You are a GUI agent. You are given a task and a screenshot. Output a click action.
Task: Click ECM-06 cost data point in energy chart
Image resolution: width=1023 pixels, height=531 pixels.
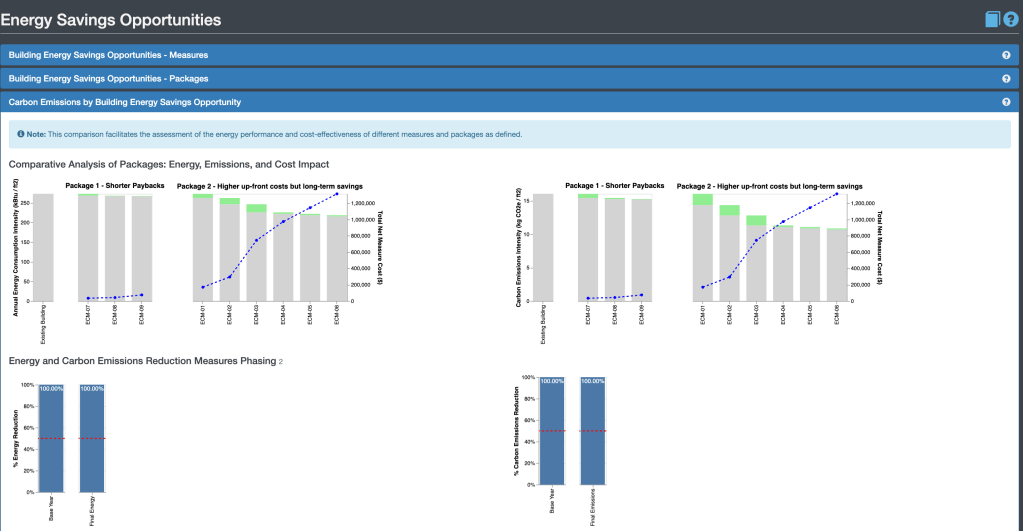click(337, 194)
